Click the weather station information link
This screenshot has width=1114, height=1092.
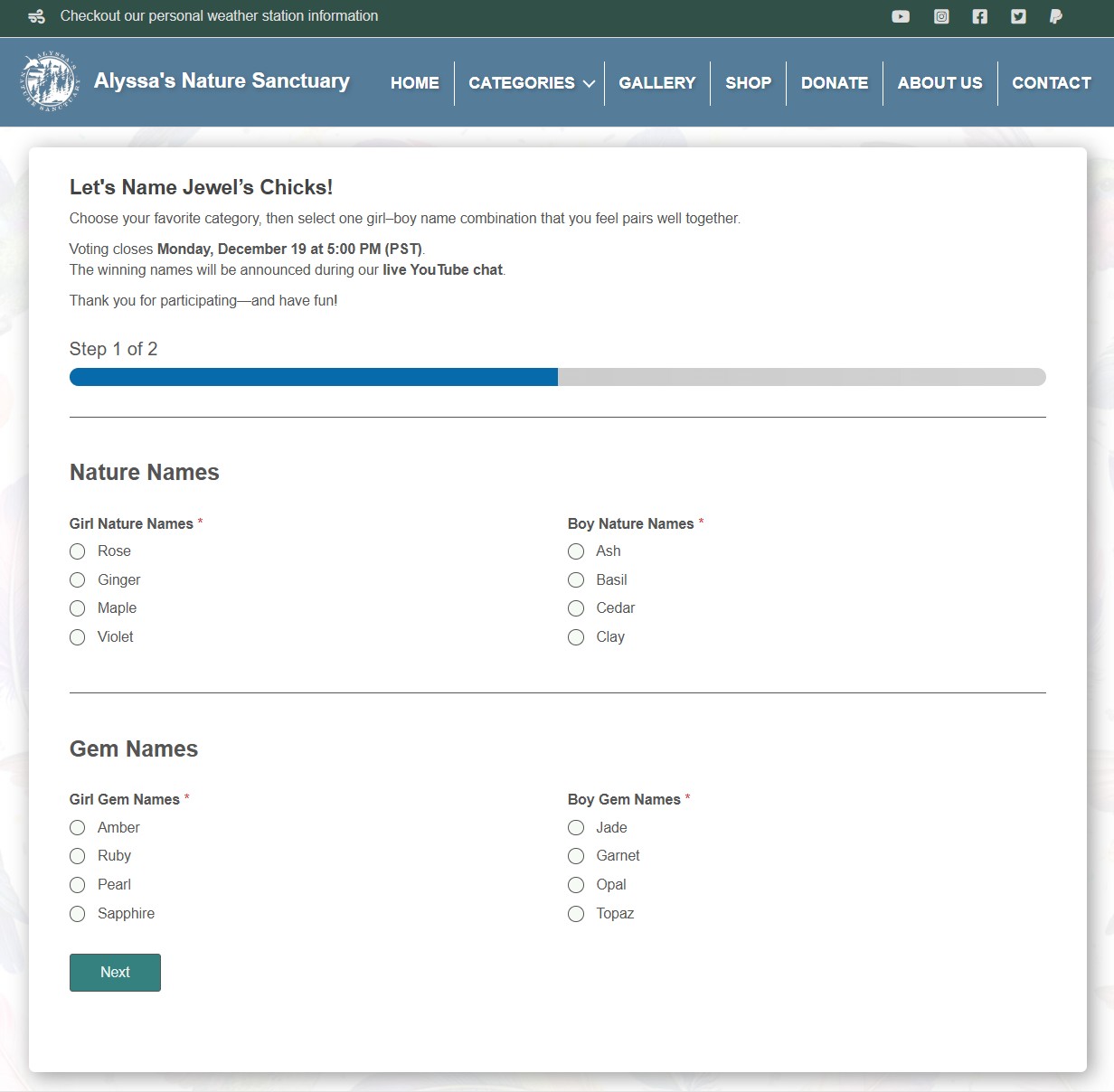pos(219,16)
